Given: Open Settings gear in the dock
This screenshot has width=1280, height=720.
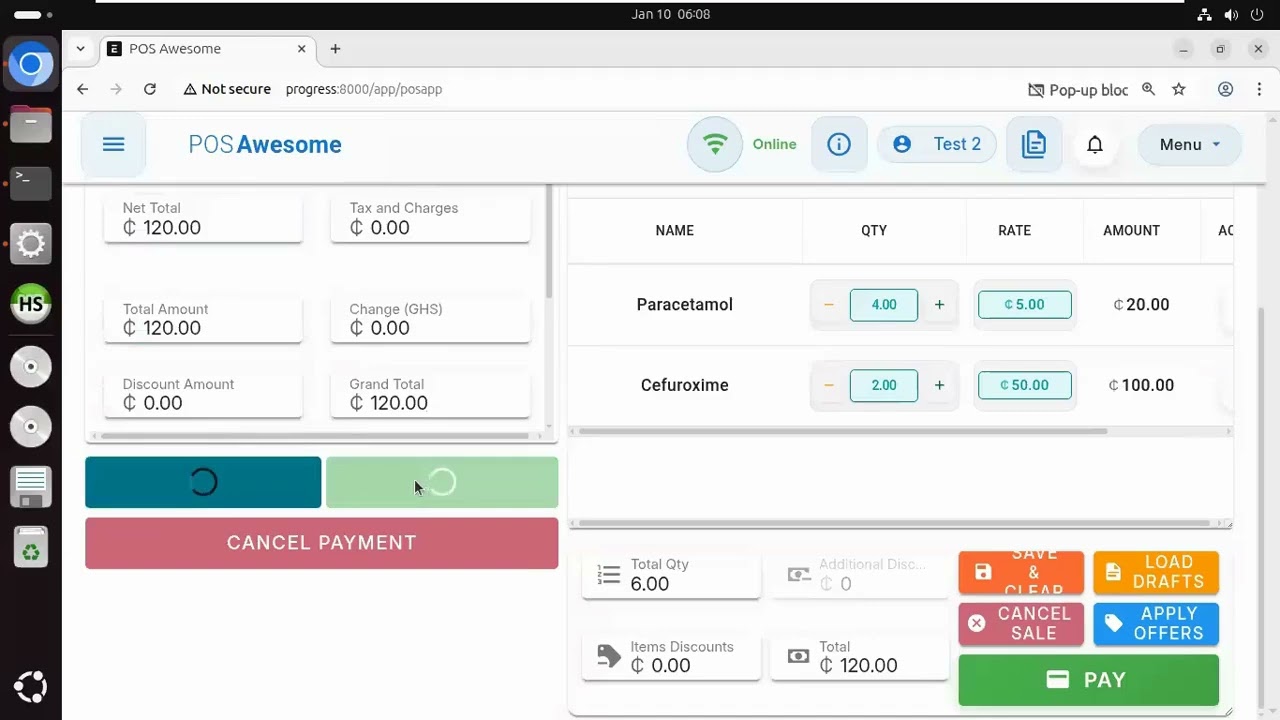Looking at the screenshot, I should [31, 243].
